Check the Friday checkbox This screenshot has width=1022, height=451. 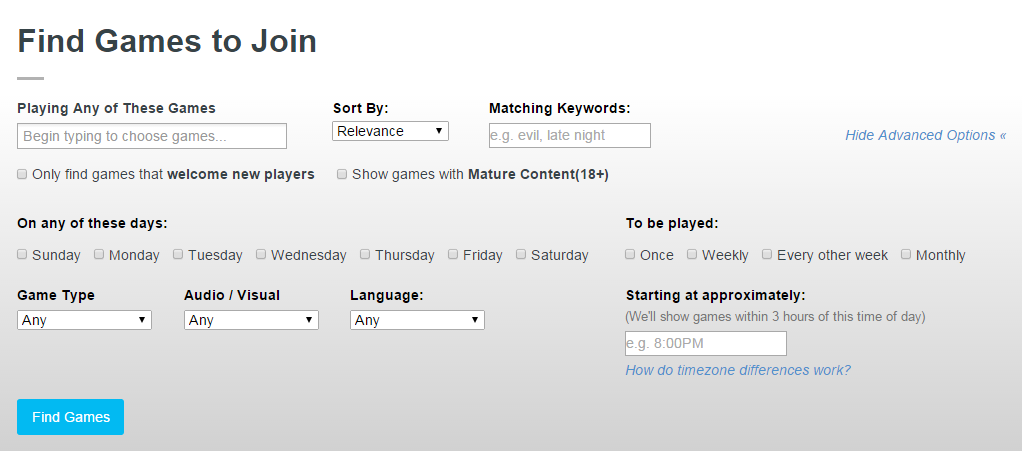pos(453,254)
